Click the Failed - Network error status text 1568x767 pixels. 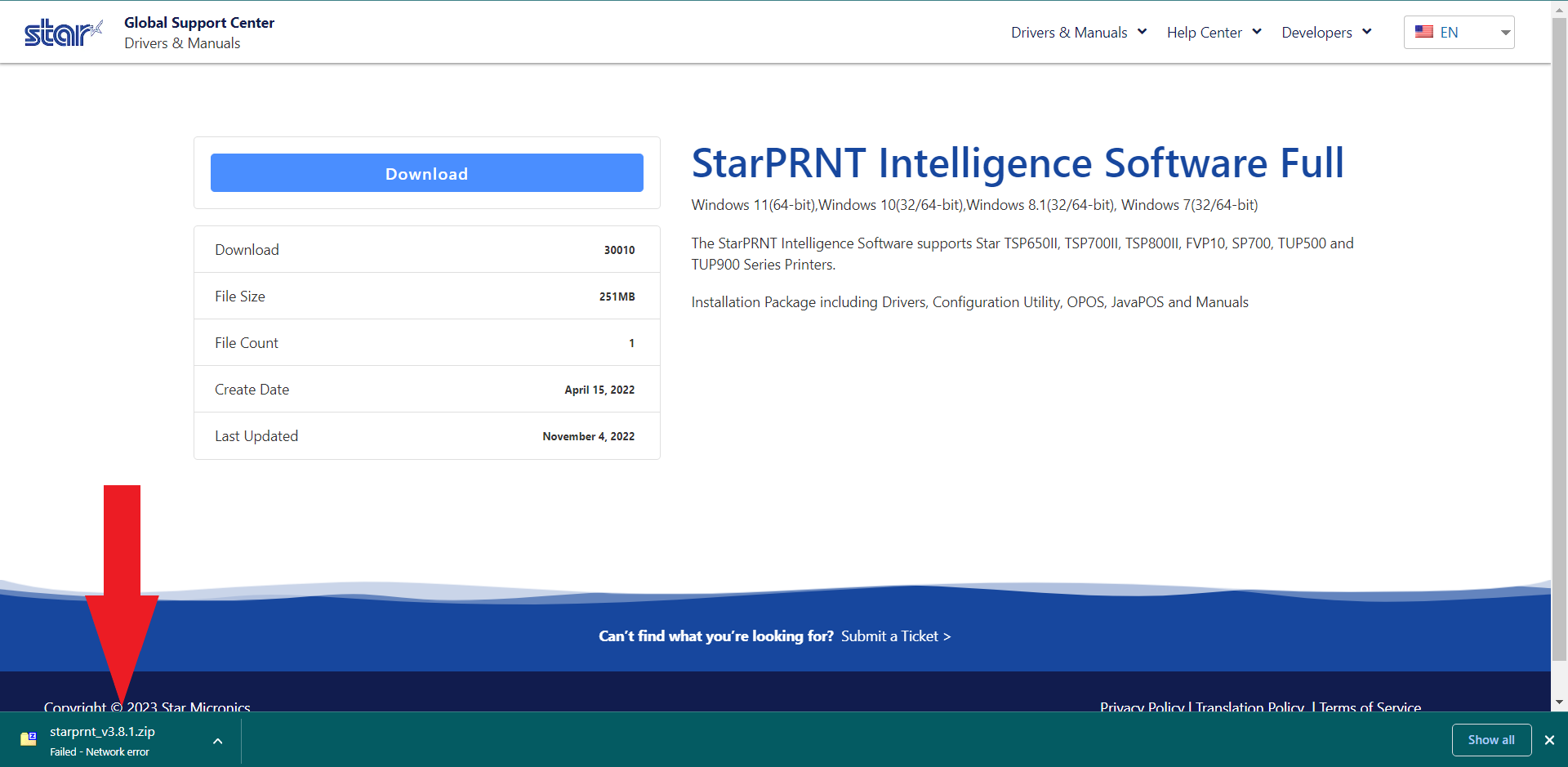click(100, 752)
